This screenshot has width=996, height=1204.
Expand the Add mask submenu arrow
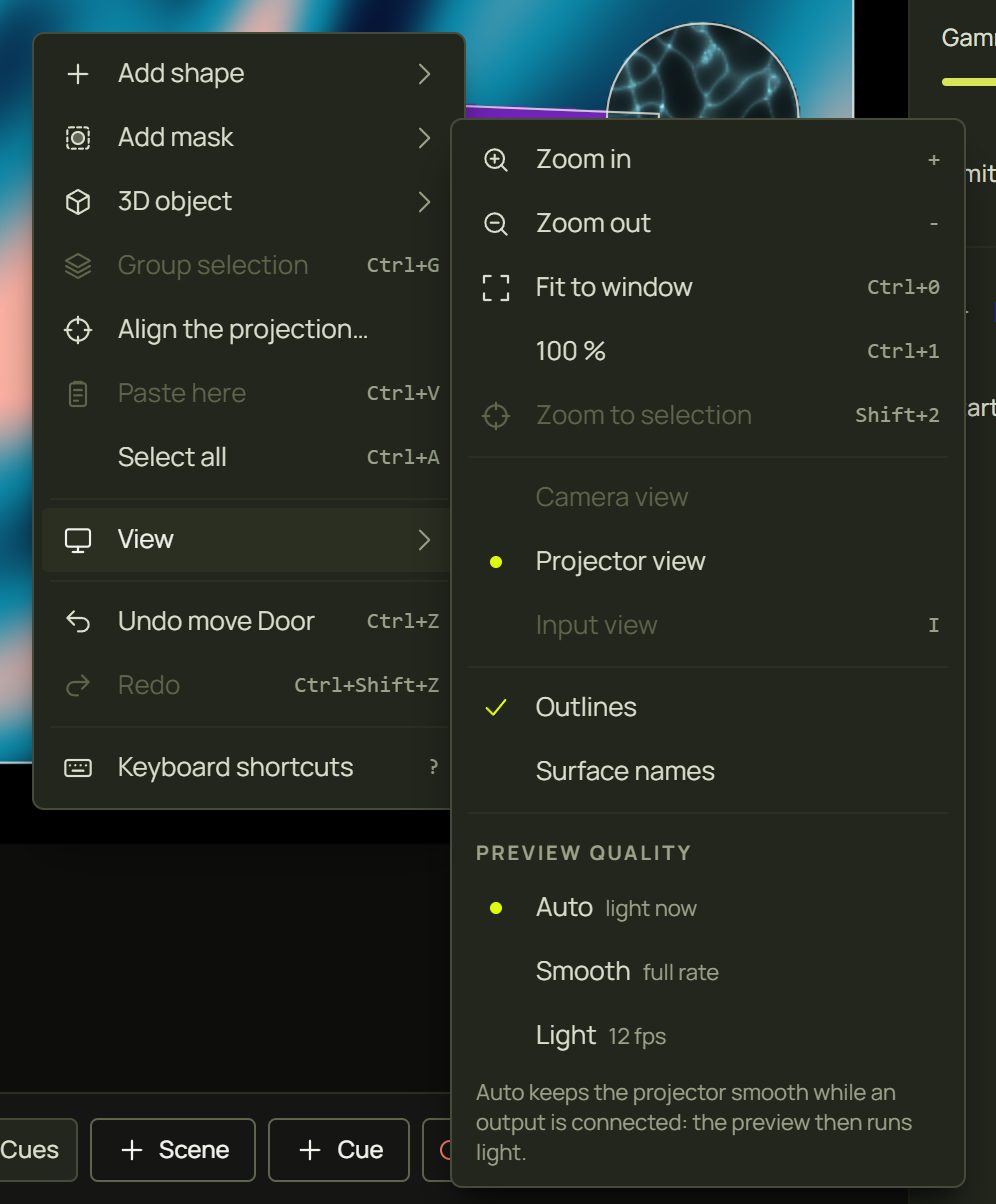tap(425, 138)
